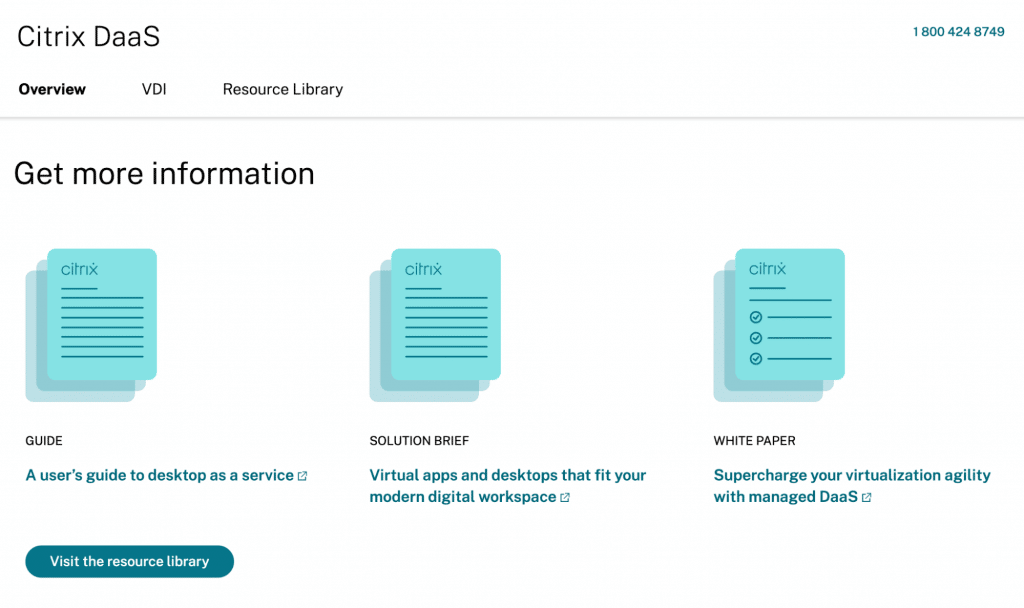The width and height of the screenshot is (1024, 608).
Task: Click the SOLUTION BRIEF category label
Action: coord(419,441)
